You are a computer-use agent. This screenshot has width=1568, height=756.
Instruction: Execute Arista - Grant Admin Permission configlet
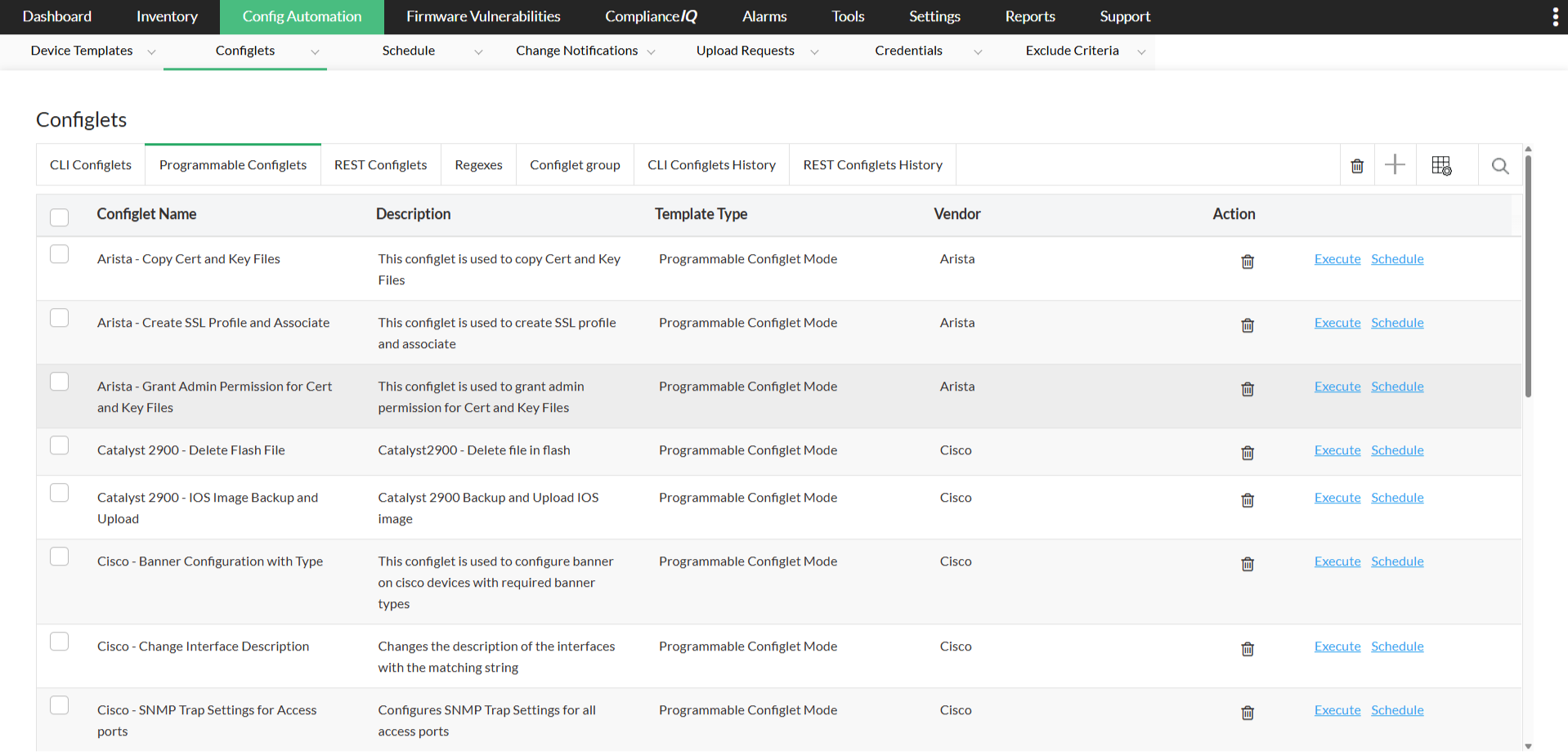(1337, 387)
